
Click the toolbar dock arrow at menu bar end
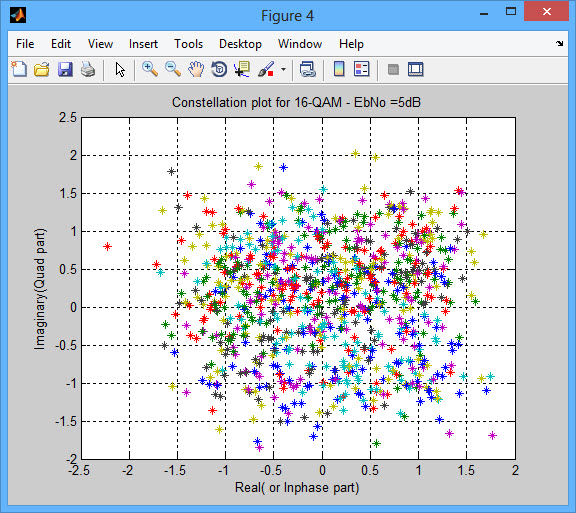coord(559,44)
